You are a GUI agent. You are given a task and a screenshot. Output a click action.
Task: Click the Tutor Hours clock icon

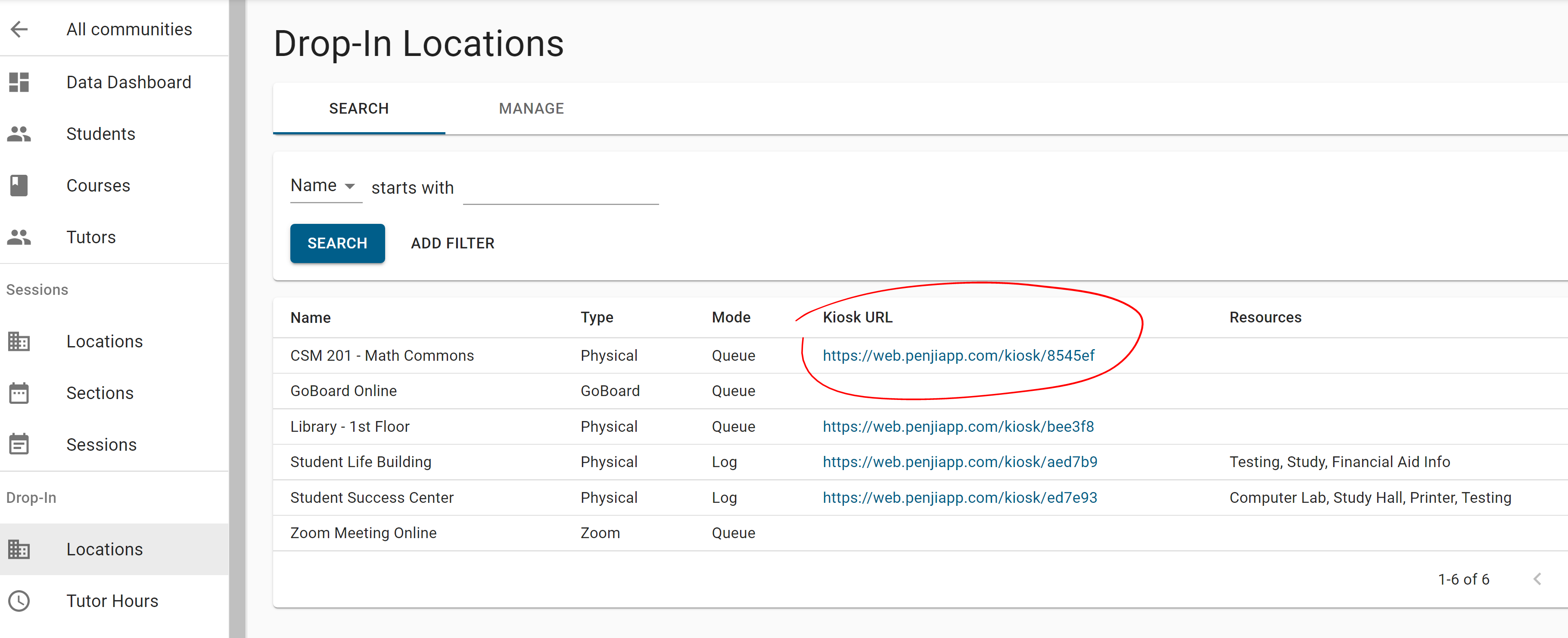pyautogui.click(x=19, y=601)
